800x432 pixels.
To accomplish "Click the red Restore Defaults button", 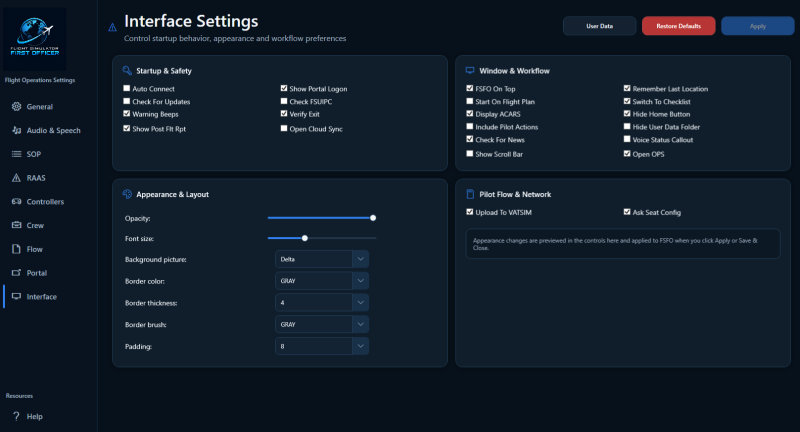I will [679, 26].
